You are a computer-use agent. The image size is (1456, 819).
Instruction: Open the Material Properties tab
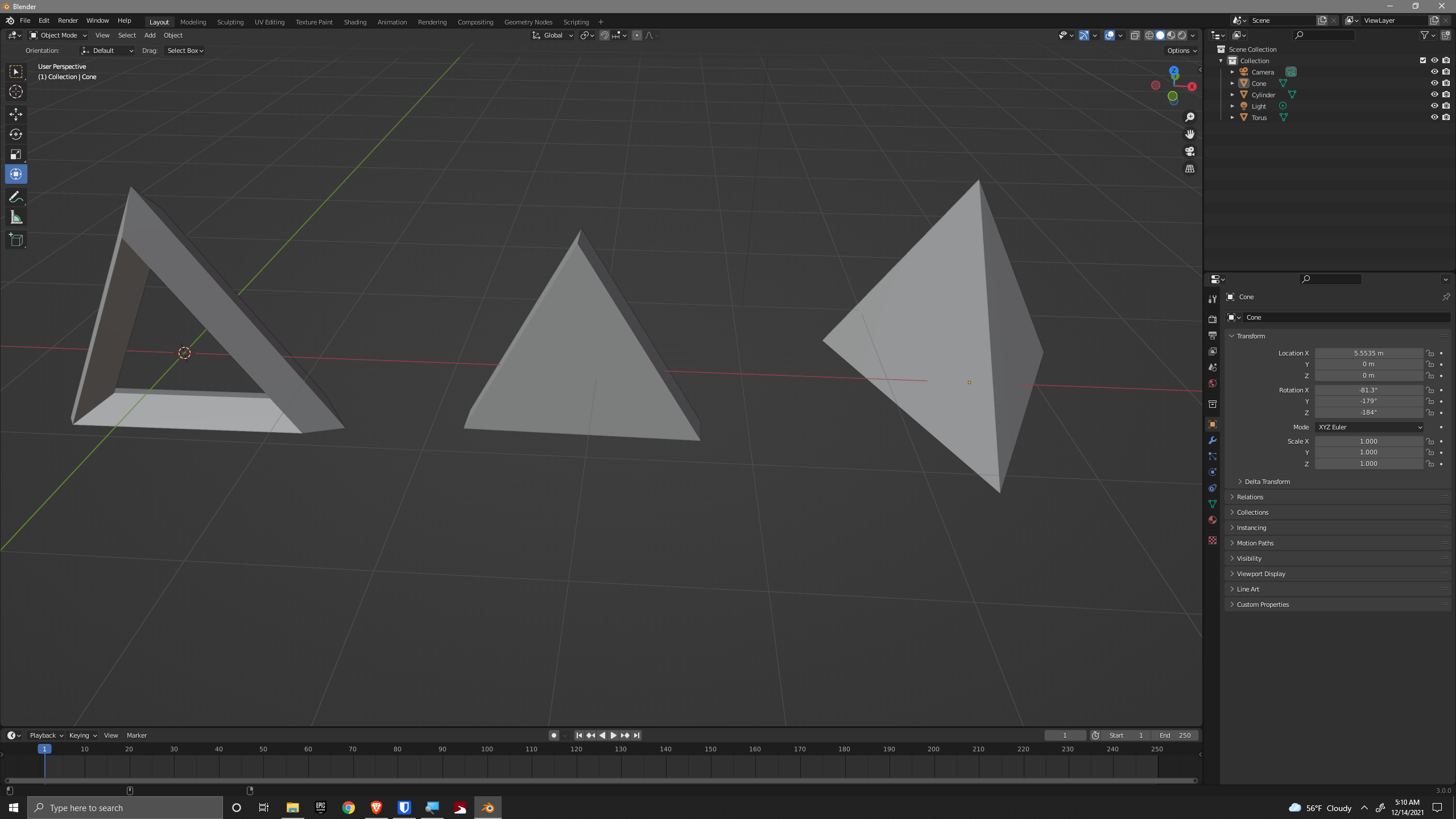(x=1213, y=519)
